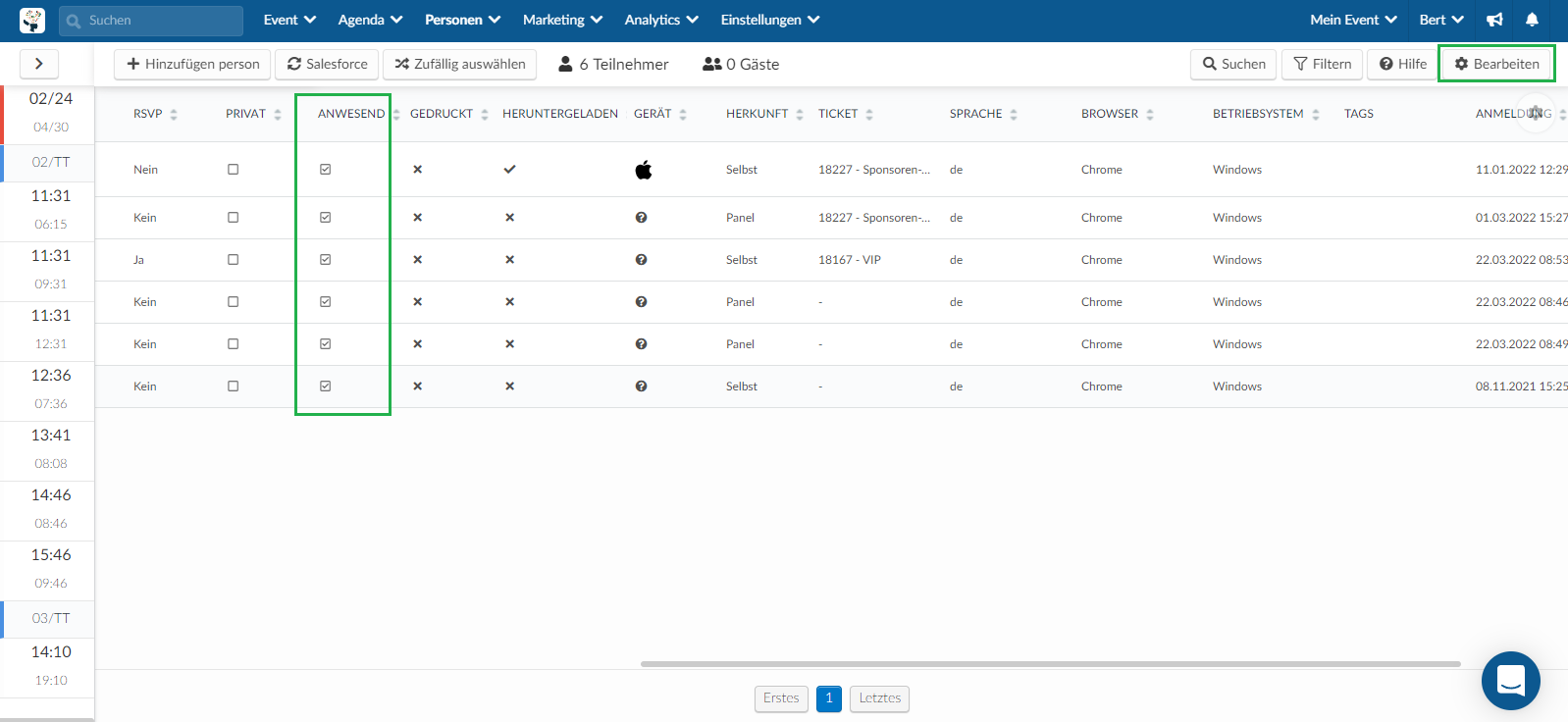The height and width of the screenshot is (722, 1568).
Task: Click unknown device icon for 01.03.2022 row
Action: click(x=641, y=218)
